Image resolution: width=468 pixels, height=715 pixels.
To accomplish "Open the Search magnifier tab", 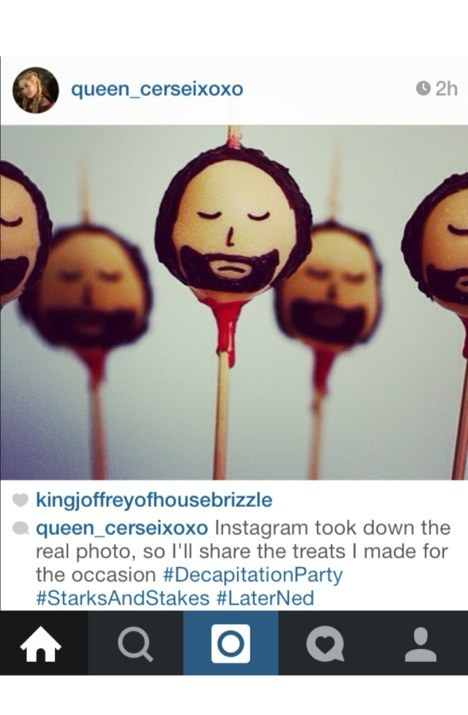I will coord(135,644).
